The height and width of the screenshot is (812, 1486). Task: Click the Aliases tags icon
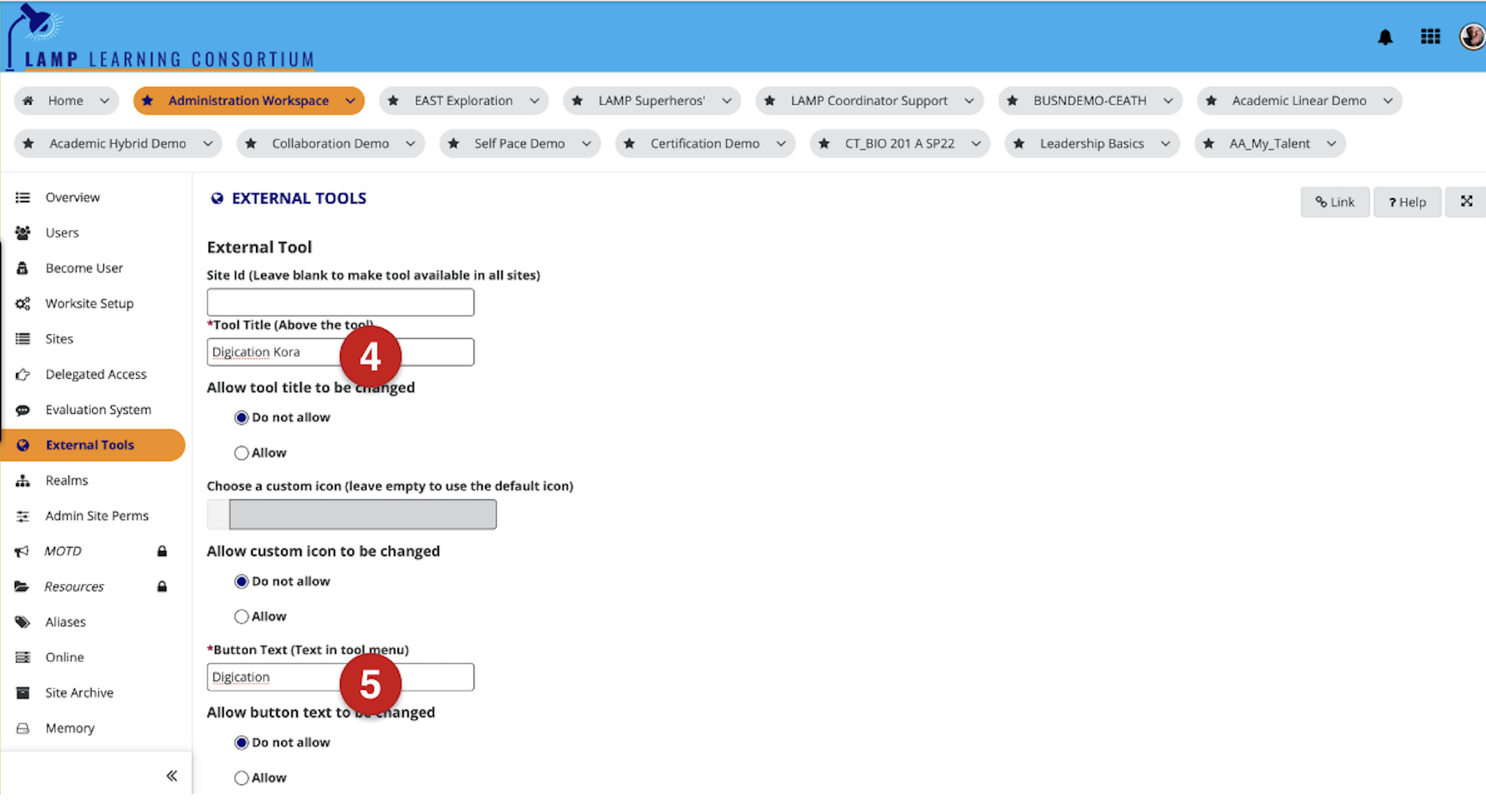pyautogui.click(x=23, y=622)
